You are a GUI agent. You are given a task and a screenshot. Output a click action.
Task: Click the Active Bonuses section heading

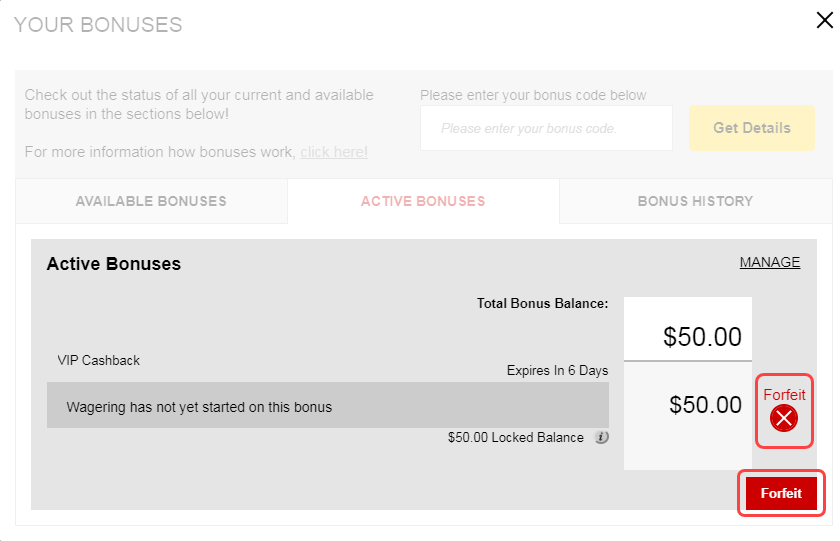(114, 264)
